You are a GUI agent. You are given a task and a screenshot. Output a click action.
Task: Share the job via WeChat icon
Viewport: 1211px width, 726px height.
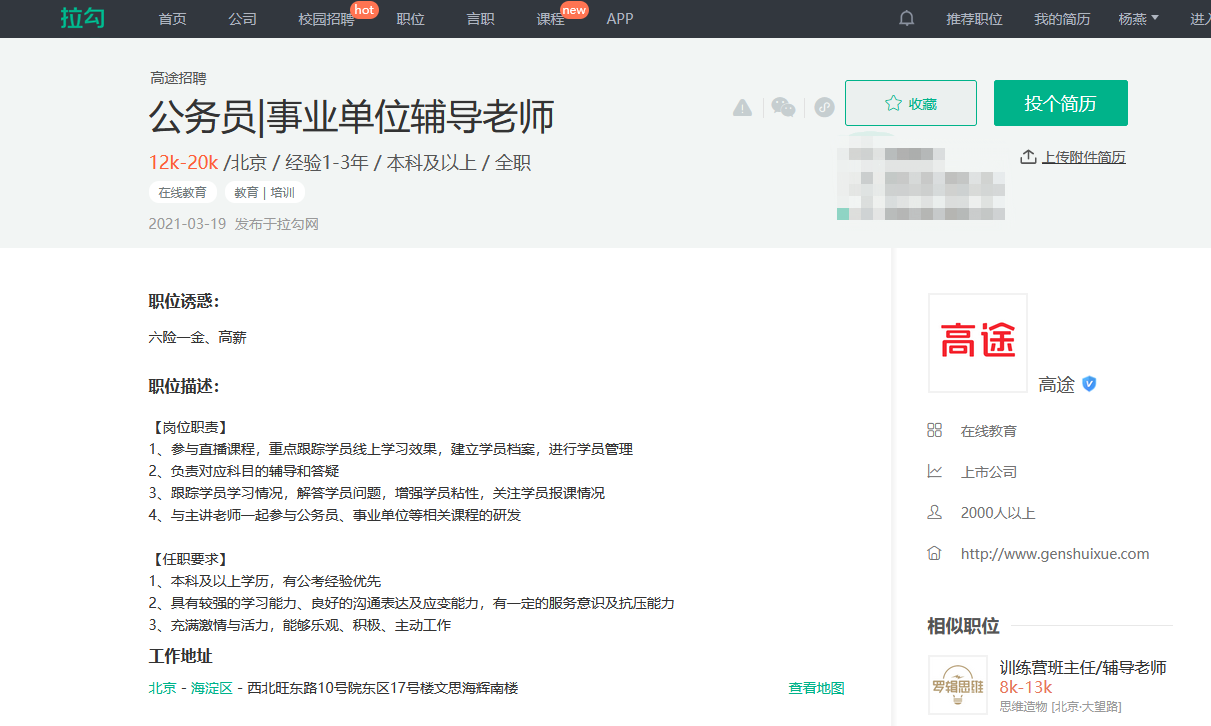pos(783,107)
